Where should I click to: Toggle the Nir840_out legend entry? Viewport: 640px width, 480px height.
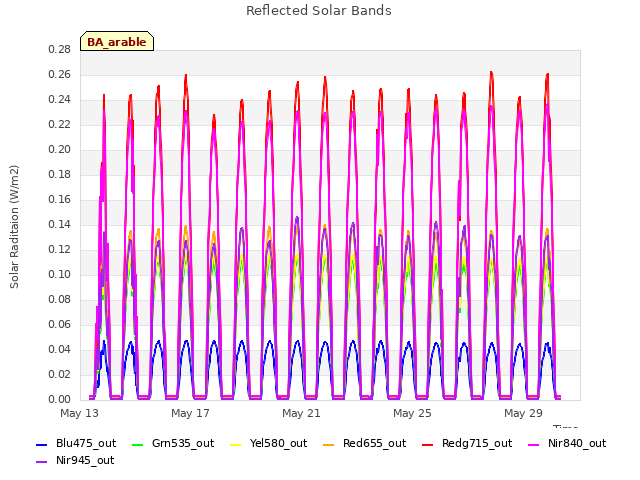click(x=567, y=444)
